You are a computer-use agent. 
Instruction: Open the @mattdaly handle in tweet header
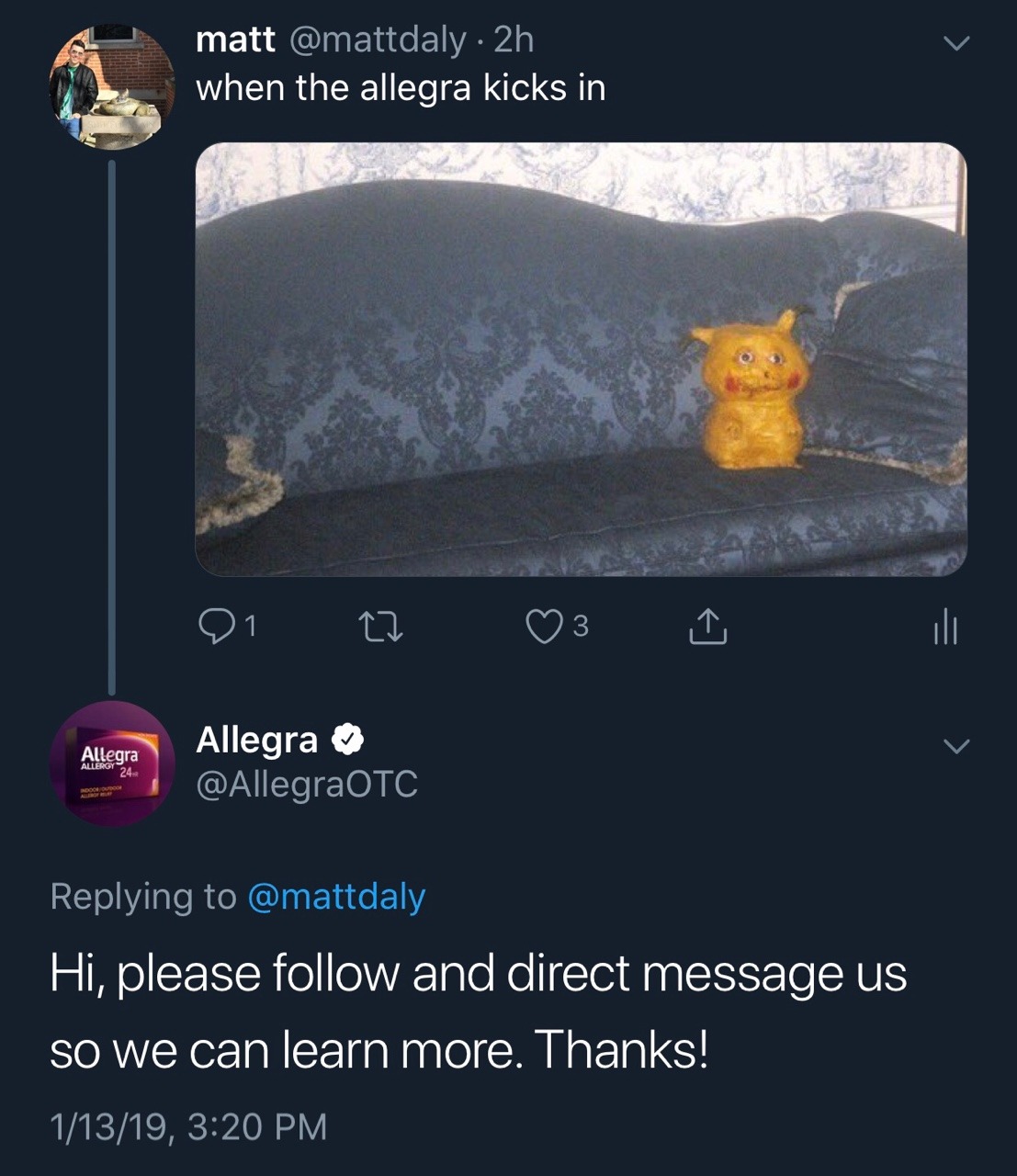[379, 40]
